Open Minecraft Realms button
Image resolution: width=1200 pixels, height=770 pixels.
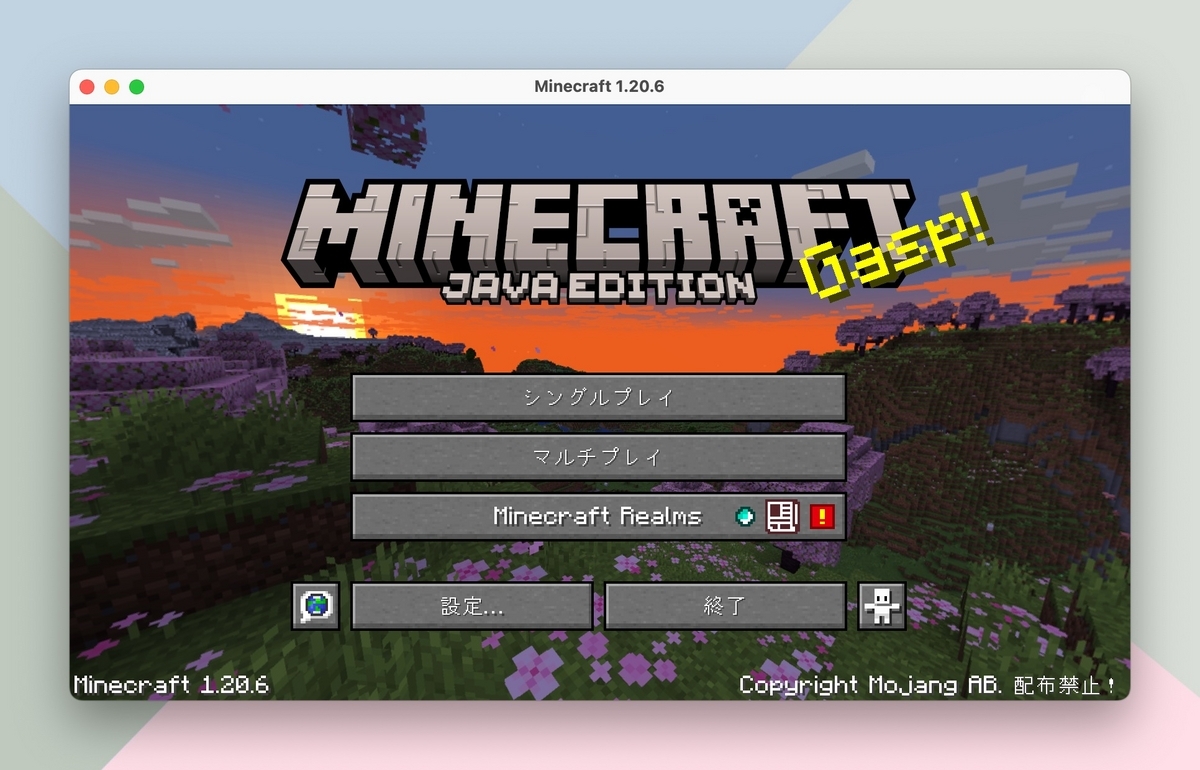click(599, 517)
